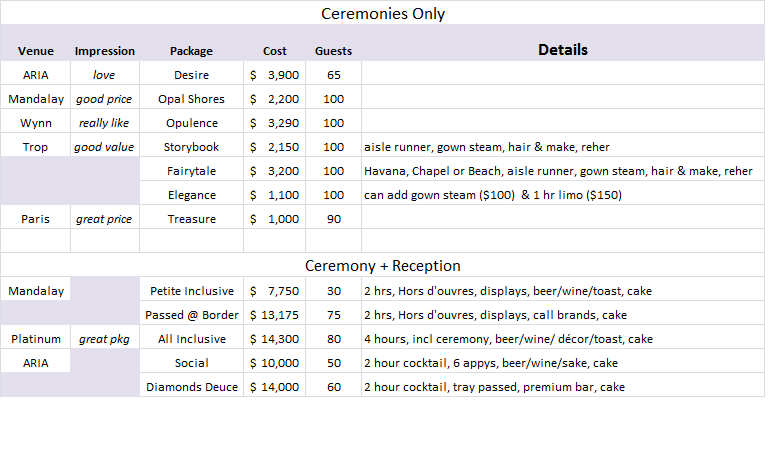The width and height of the screenshot is (768, 460).
Task: Click the Platinum venue cell
Action: [x=35, y=339]
